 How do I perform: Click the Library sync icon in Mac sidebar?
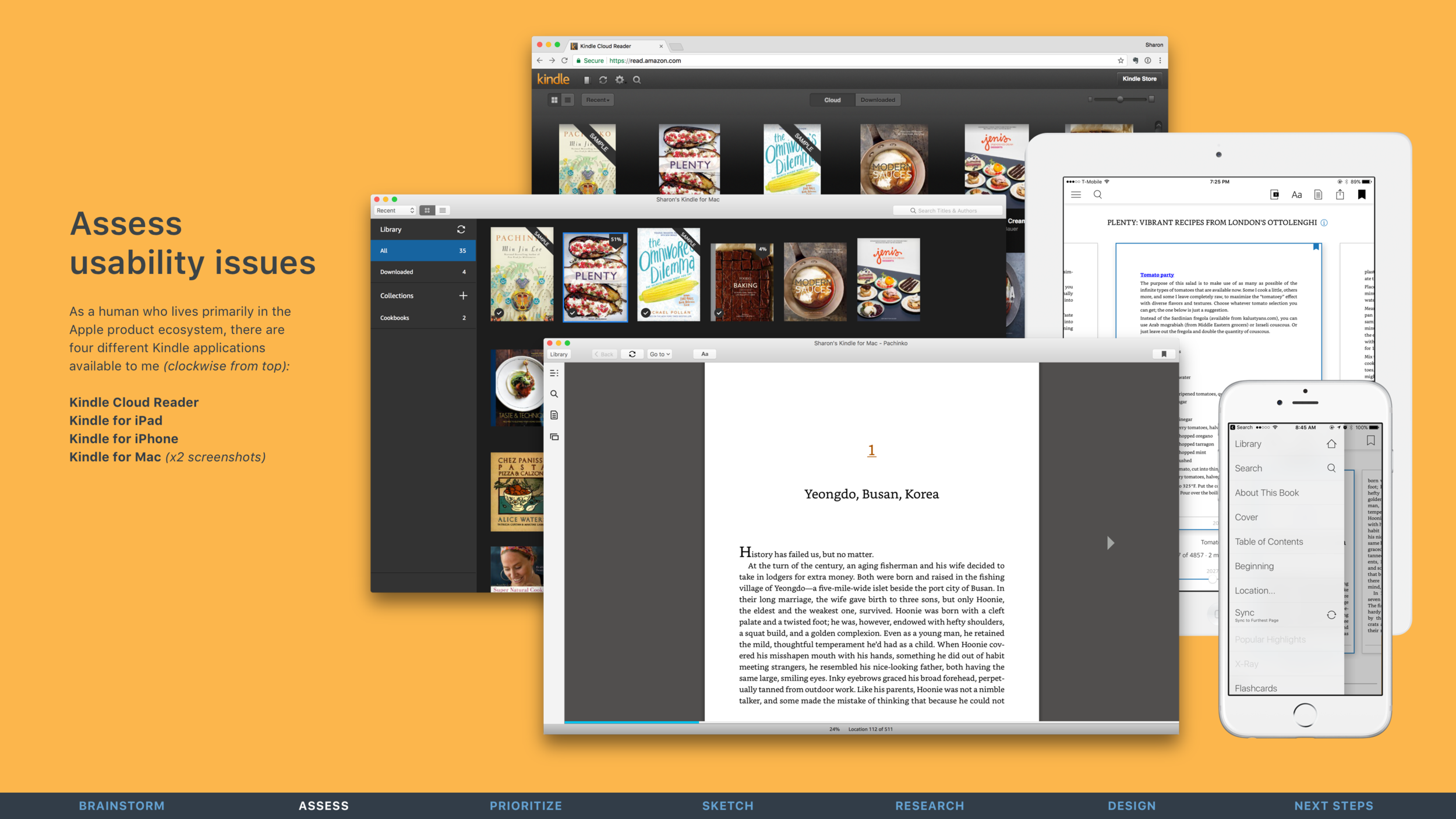click(461, 230)
